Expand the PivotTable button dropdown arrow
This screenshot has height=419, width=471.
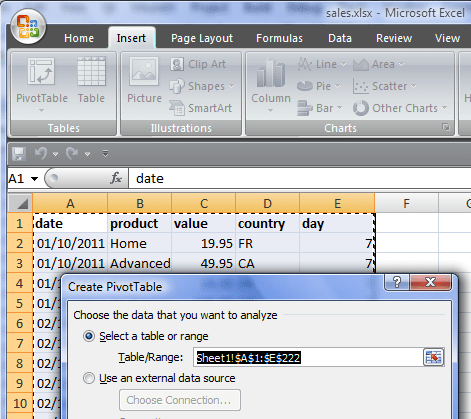pos(41,110)
